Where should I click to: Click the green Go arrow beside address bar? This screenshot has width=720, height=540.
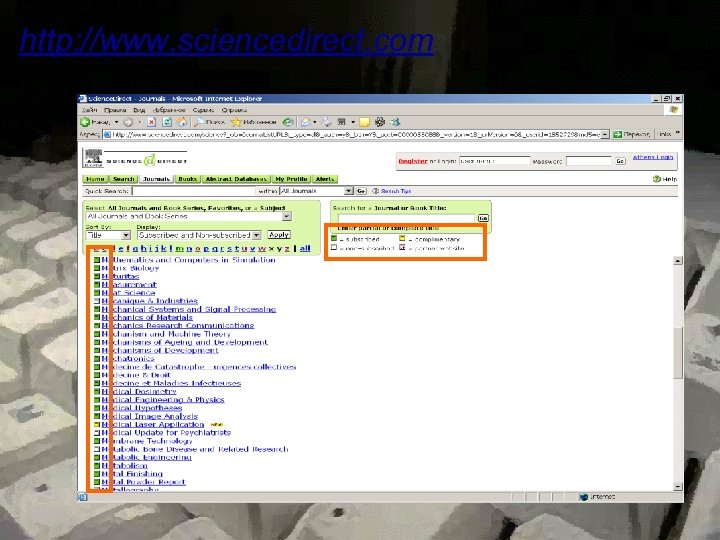pos(618,135)
